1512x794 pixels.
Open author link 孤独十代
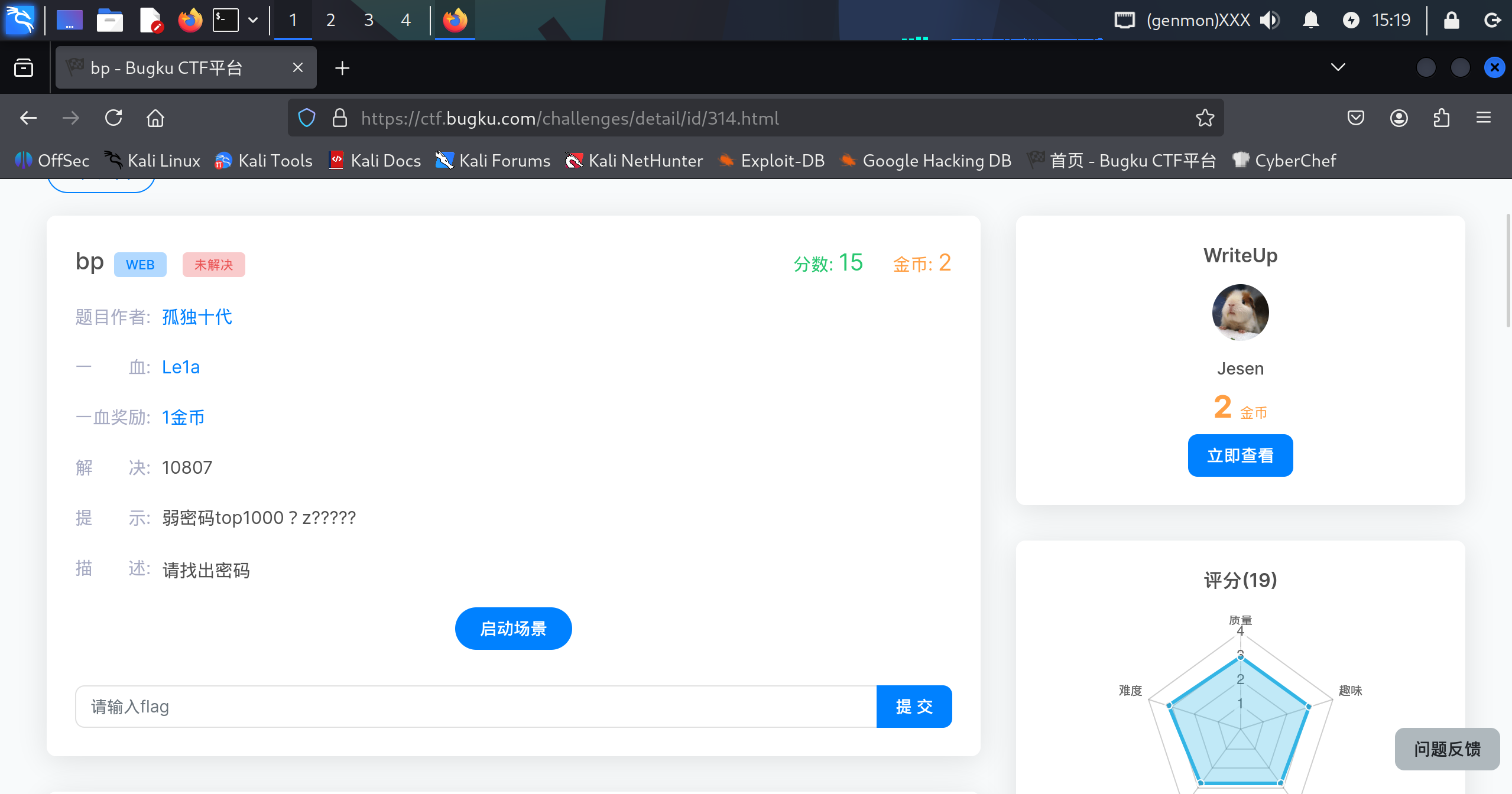(197, 317)
